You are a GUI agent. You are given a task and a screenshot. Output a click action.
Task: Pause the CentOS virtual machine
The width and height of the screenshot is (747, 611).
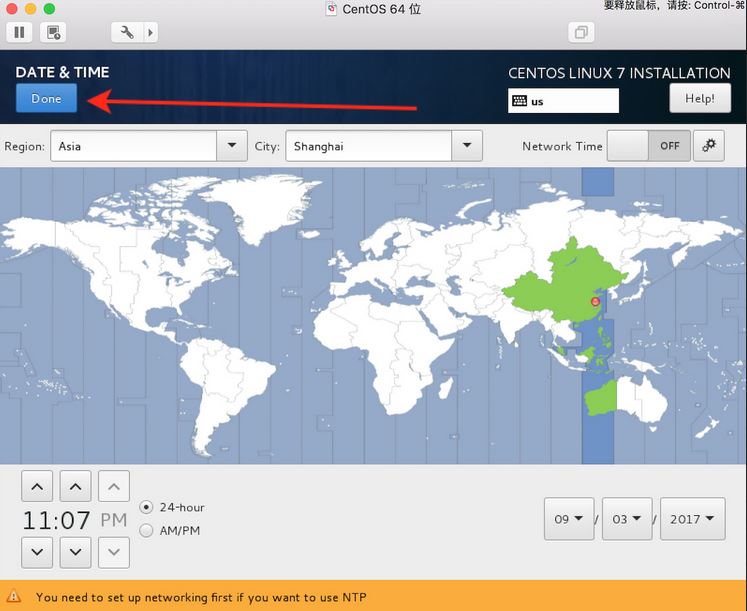point(19,32)
